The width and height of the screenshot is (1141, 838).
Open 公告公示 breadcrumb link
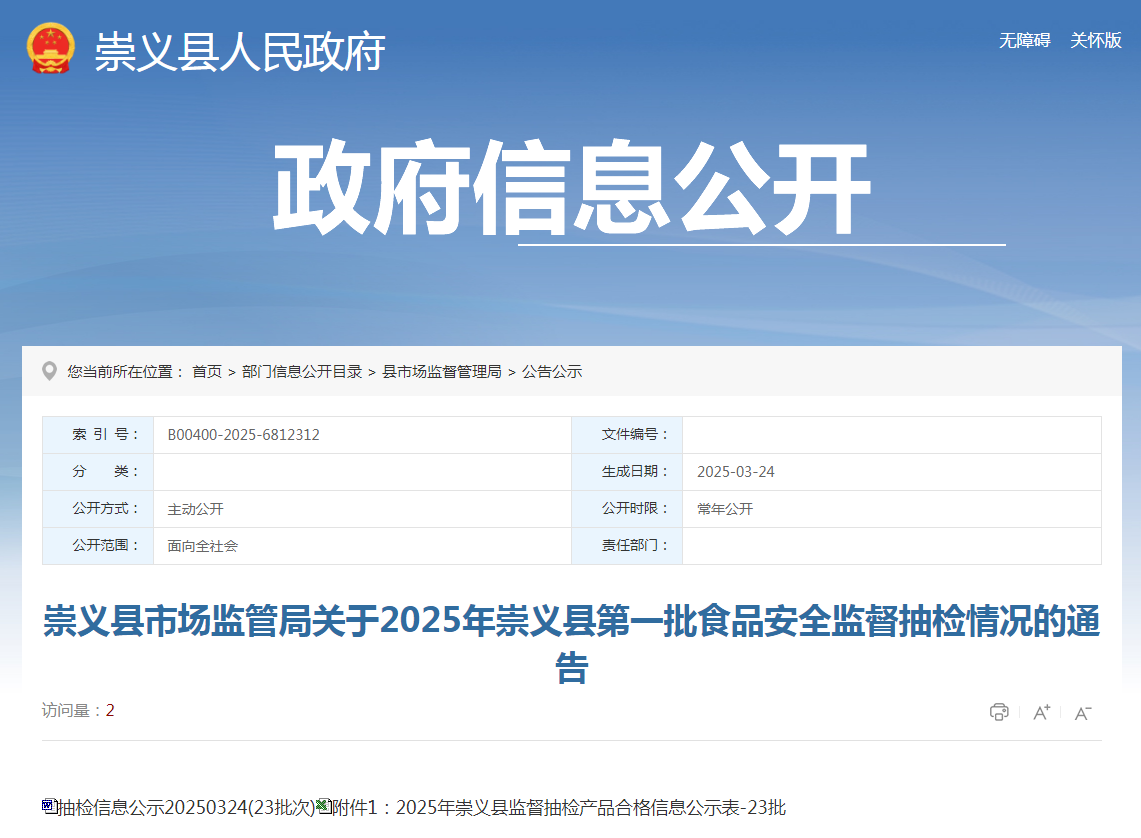[552, 372]
